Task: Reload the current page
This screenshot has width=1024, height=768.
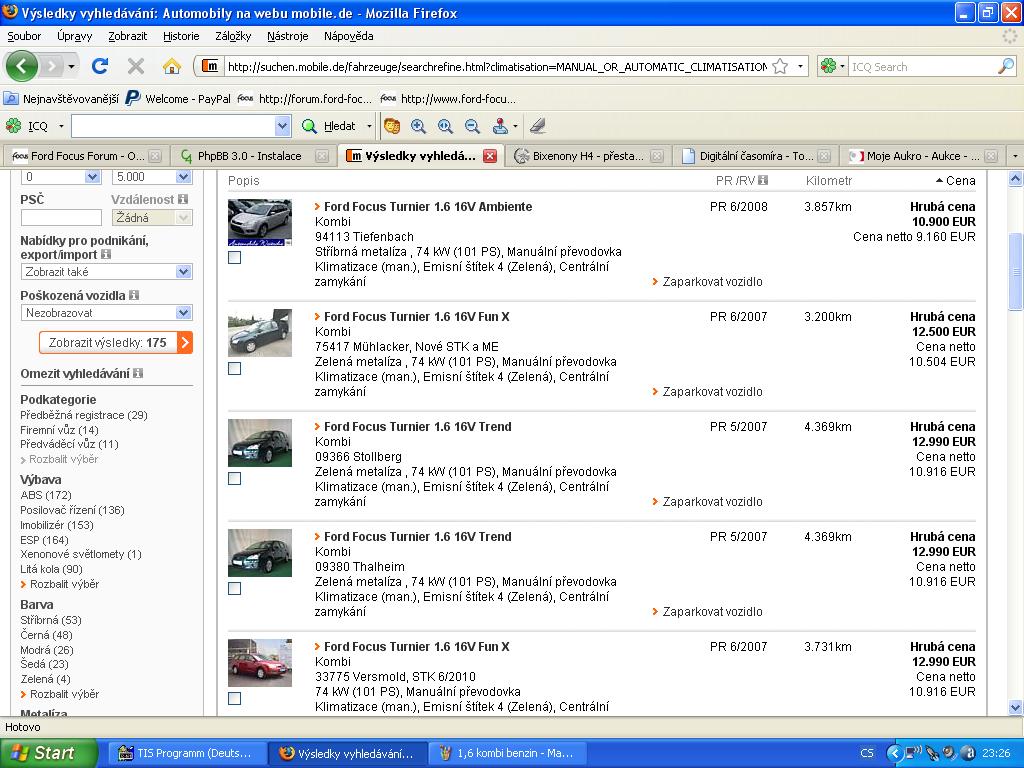Action: click(99, 66)
